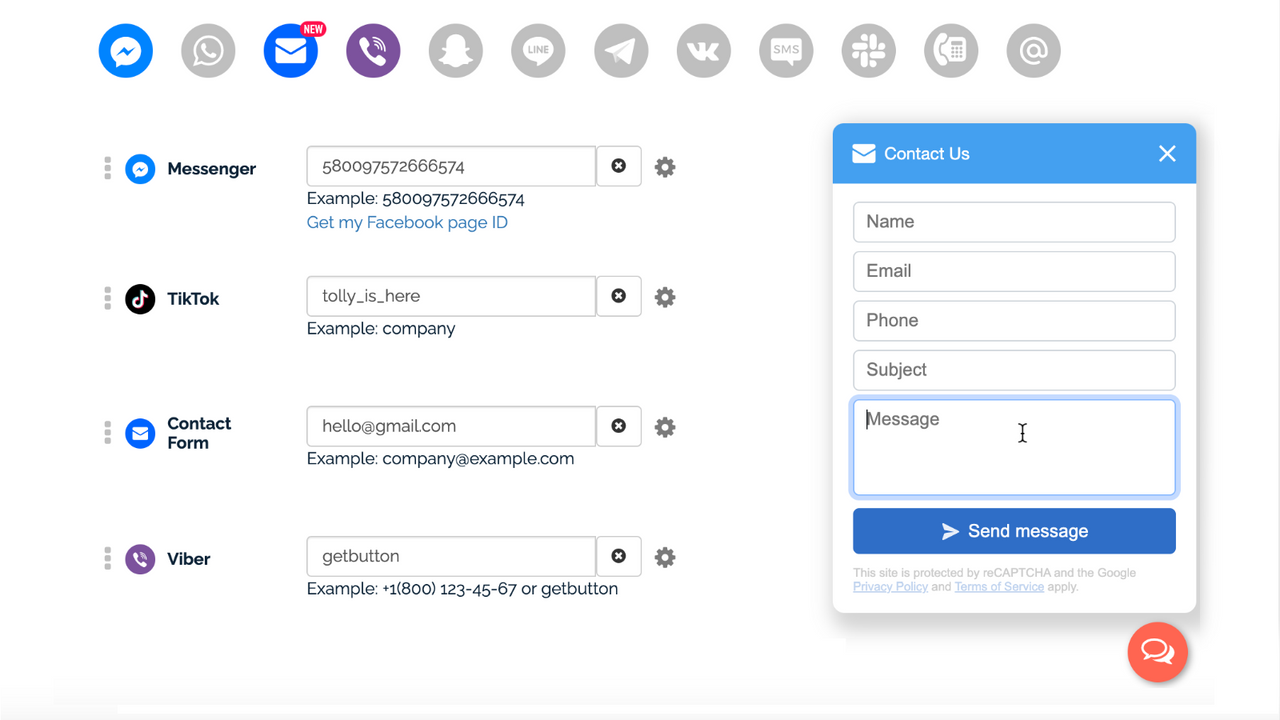Click the Send message button
The height and width of the screenshot is (720, 1280).
(x=1013, y=531)
